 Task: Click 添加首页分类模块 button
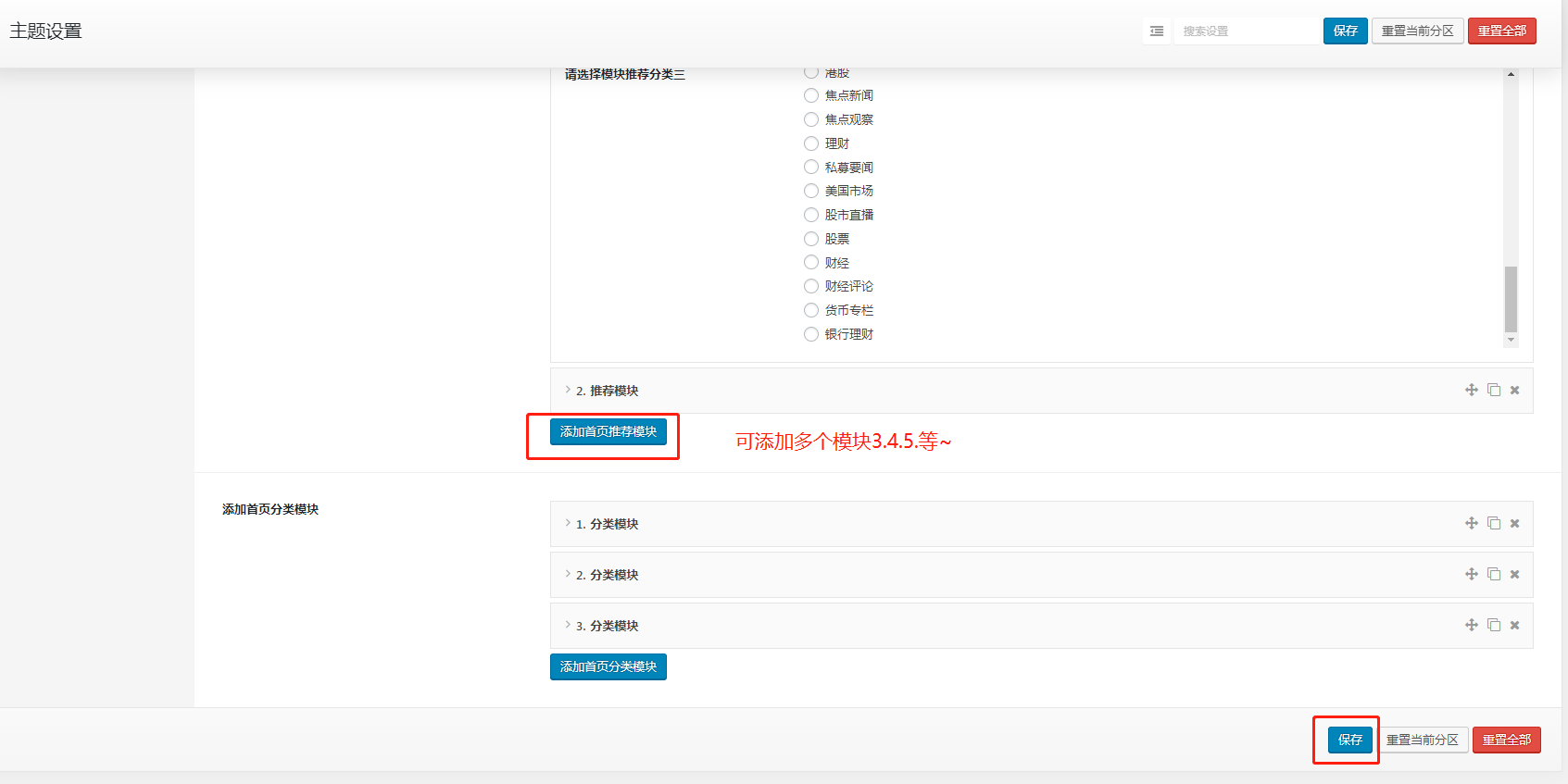click(608, 666)
